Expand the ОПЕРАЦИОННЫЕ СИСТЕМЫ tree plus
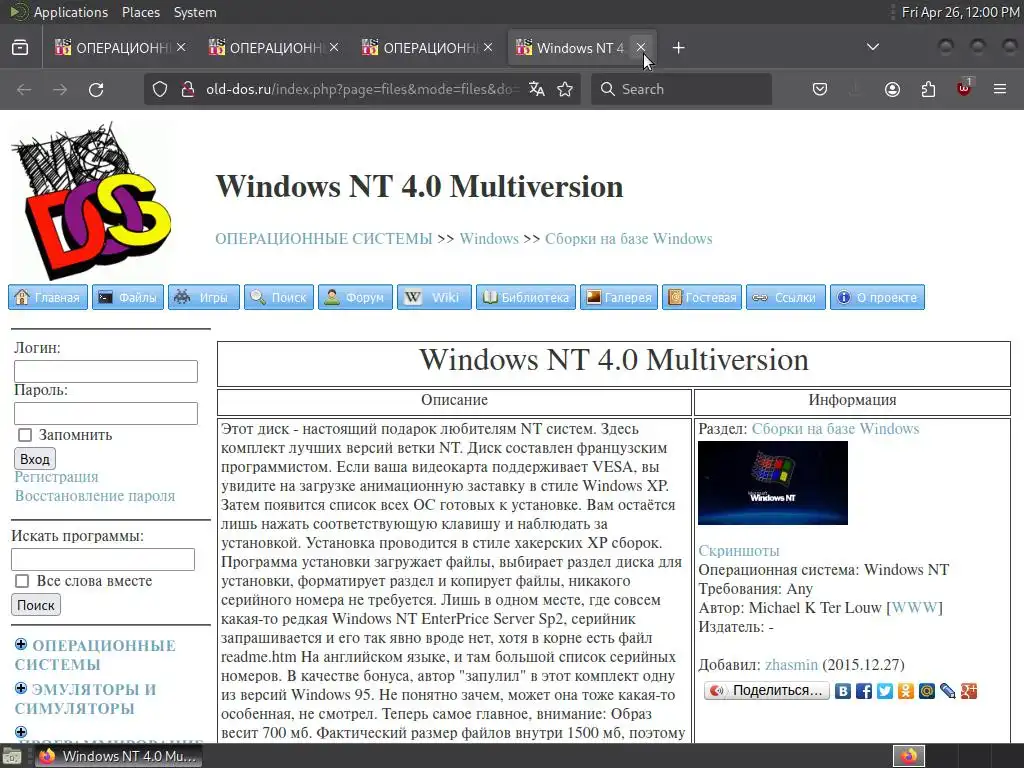 (21, 645)
